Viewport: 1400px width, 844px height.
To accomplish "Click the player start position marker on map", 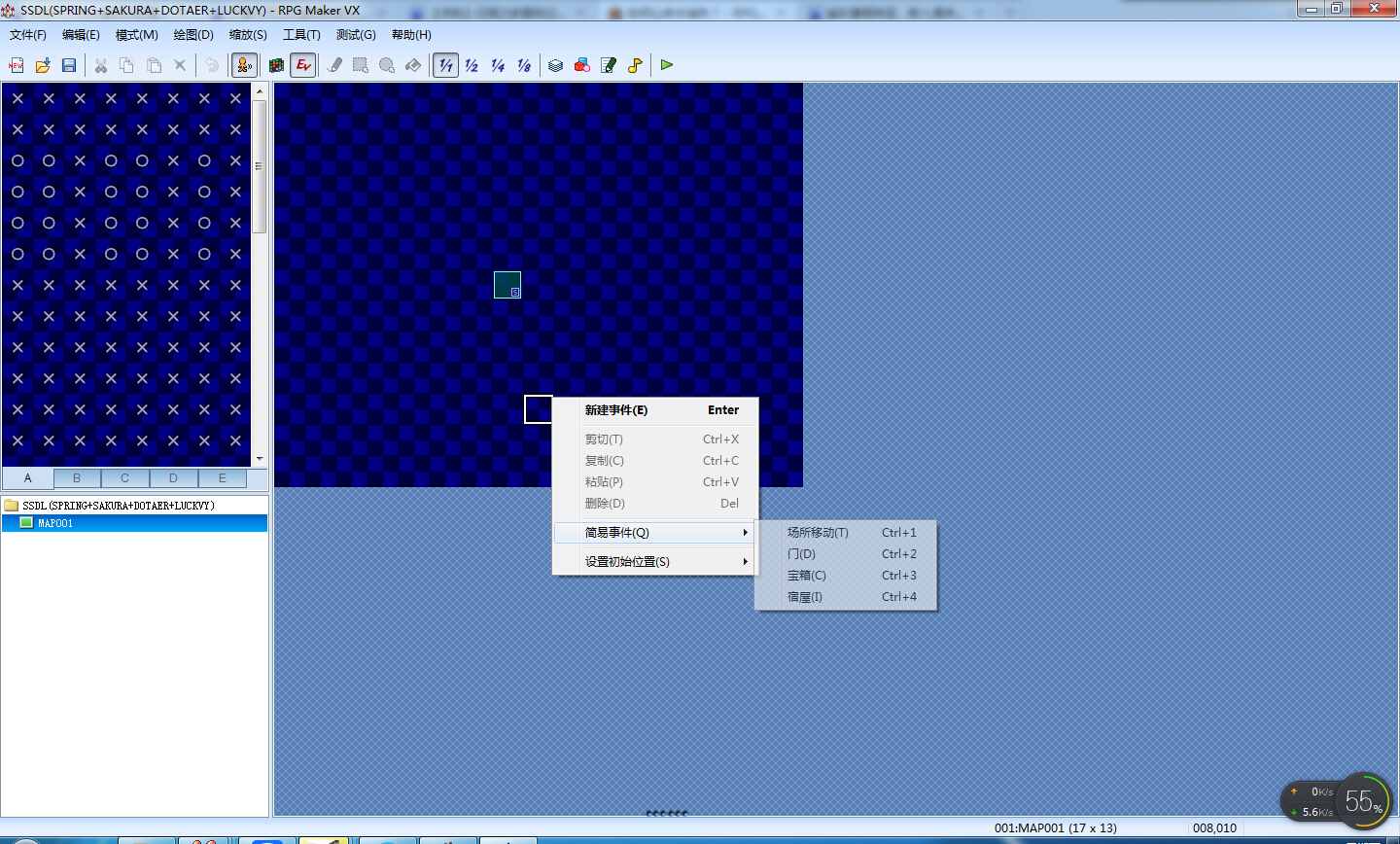I will pos(507,285).
